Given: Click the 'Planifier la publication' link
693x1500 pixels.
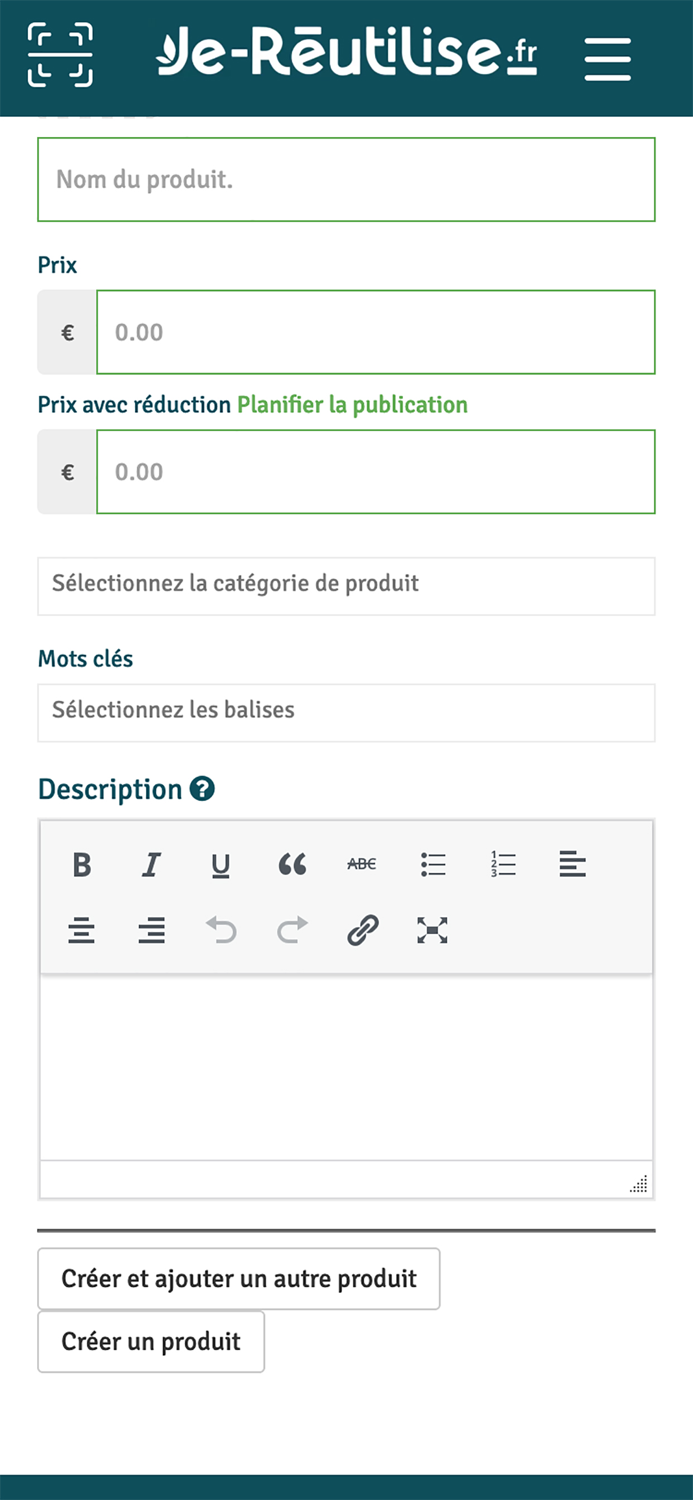Looking at the screenshot, I should coord(351,405).
